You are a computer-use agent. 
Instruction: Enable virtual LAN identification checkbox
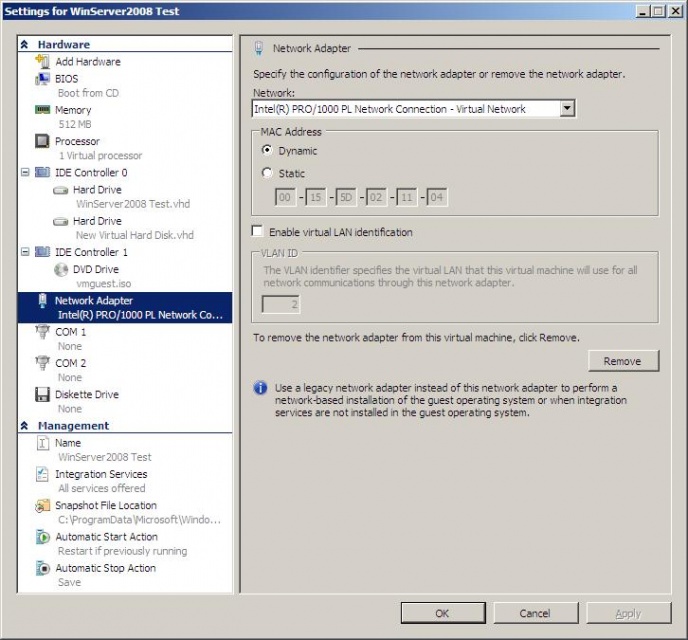coord(259,232)
